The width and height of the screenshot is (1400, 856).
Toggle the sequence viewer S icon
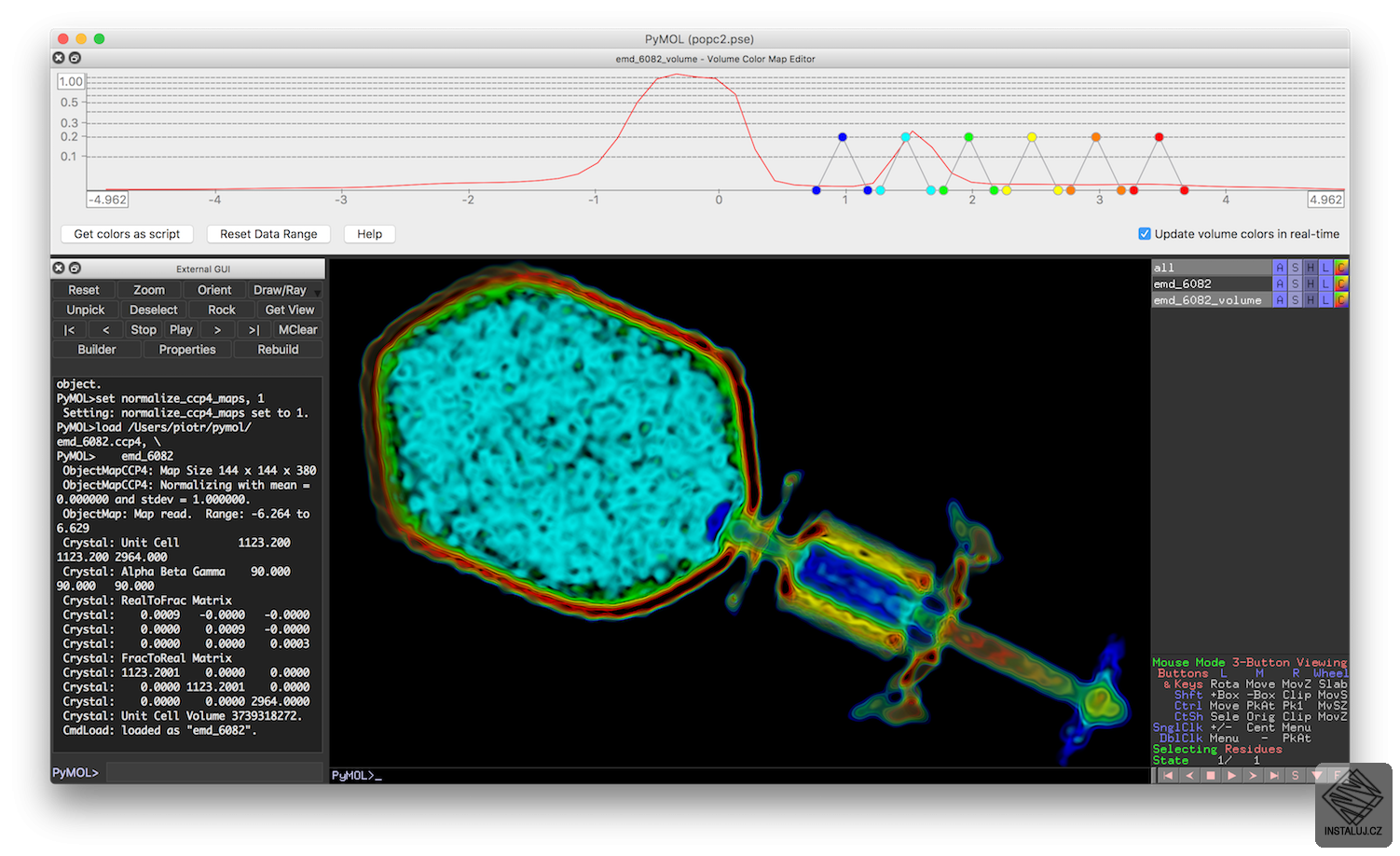tap(1296, 776)
